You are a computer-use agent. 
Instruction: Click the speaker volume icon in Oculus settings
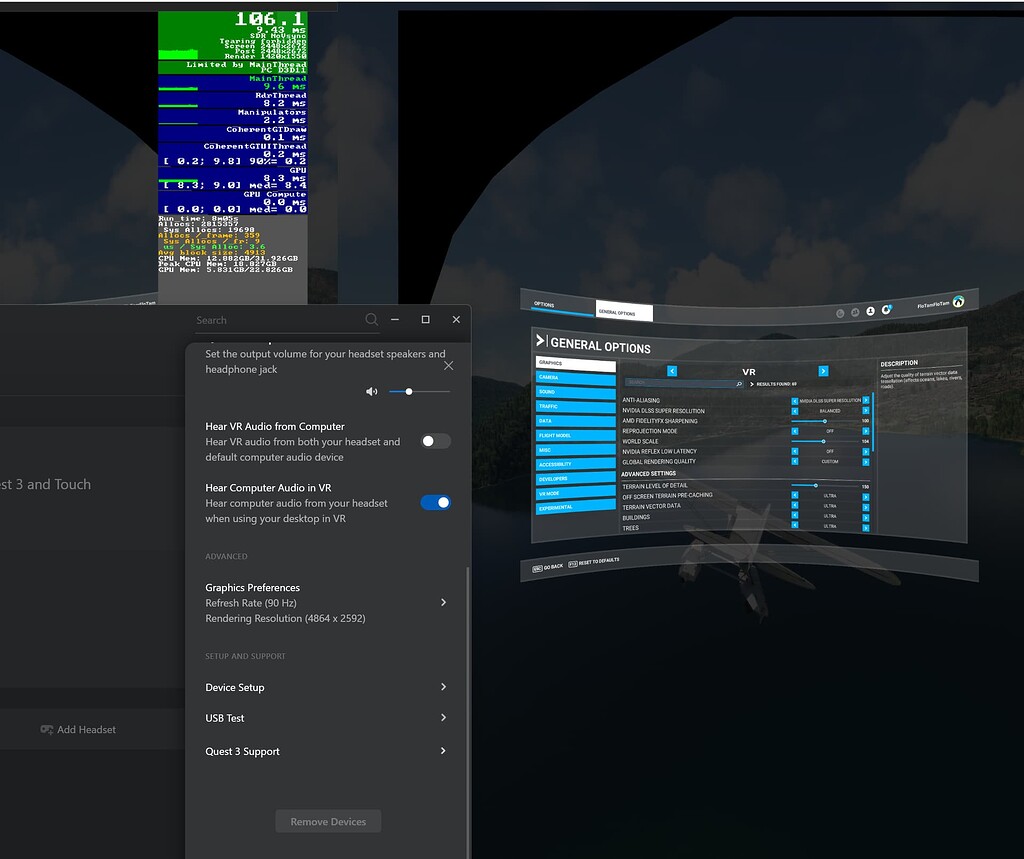click(x=372, y=392)
